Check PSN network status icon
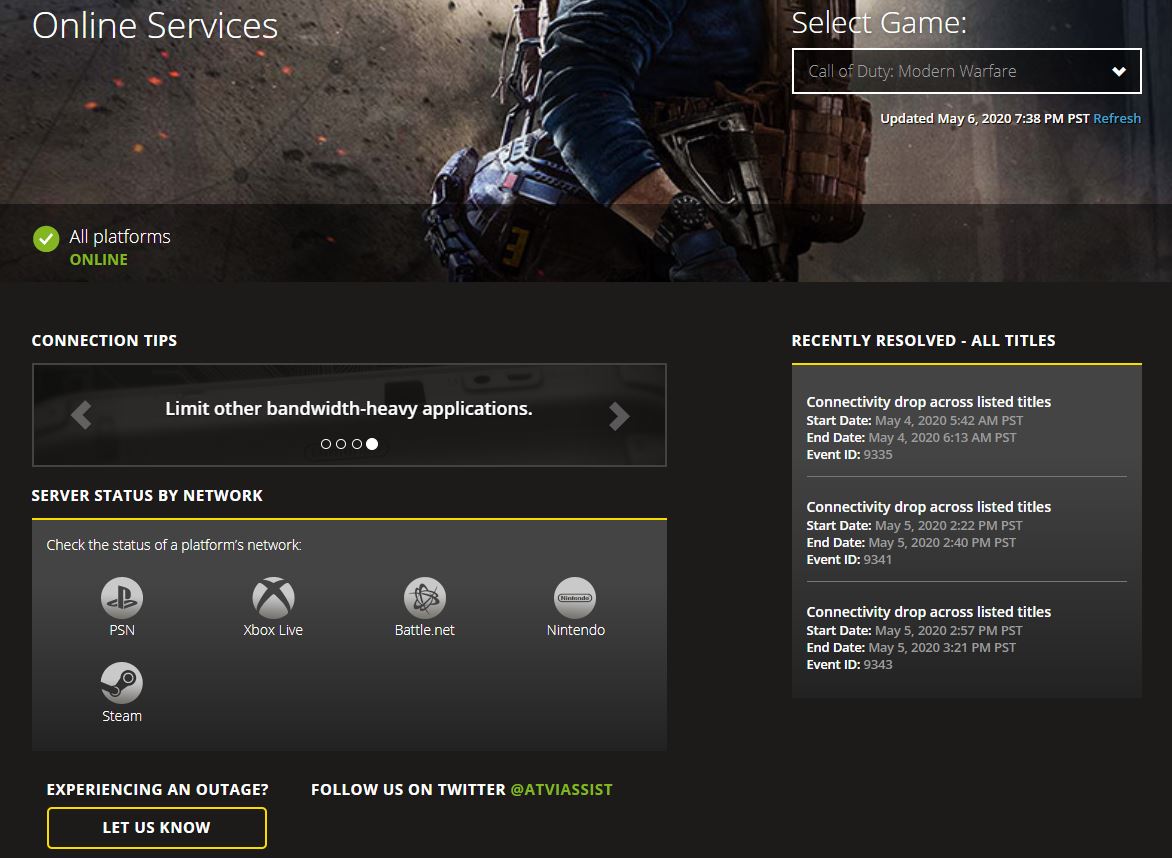Viewport: 1172px width, 858px height. click(122, 598)
